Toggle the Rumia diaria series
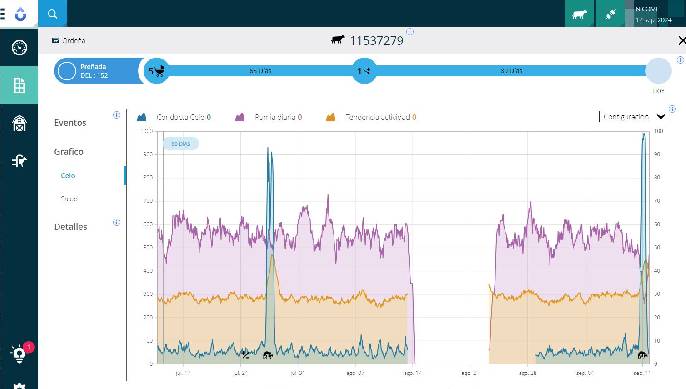 [x=269, y=117]
